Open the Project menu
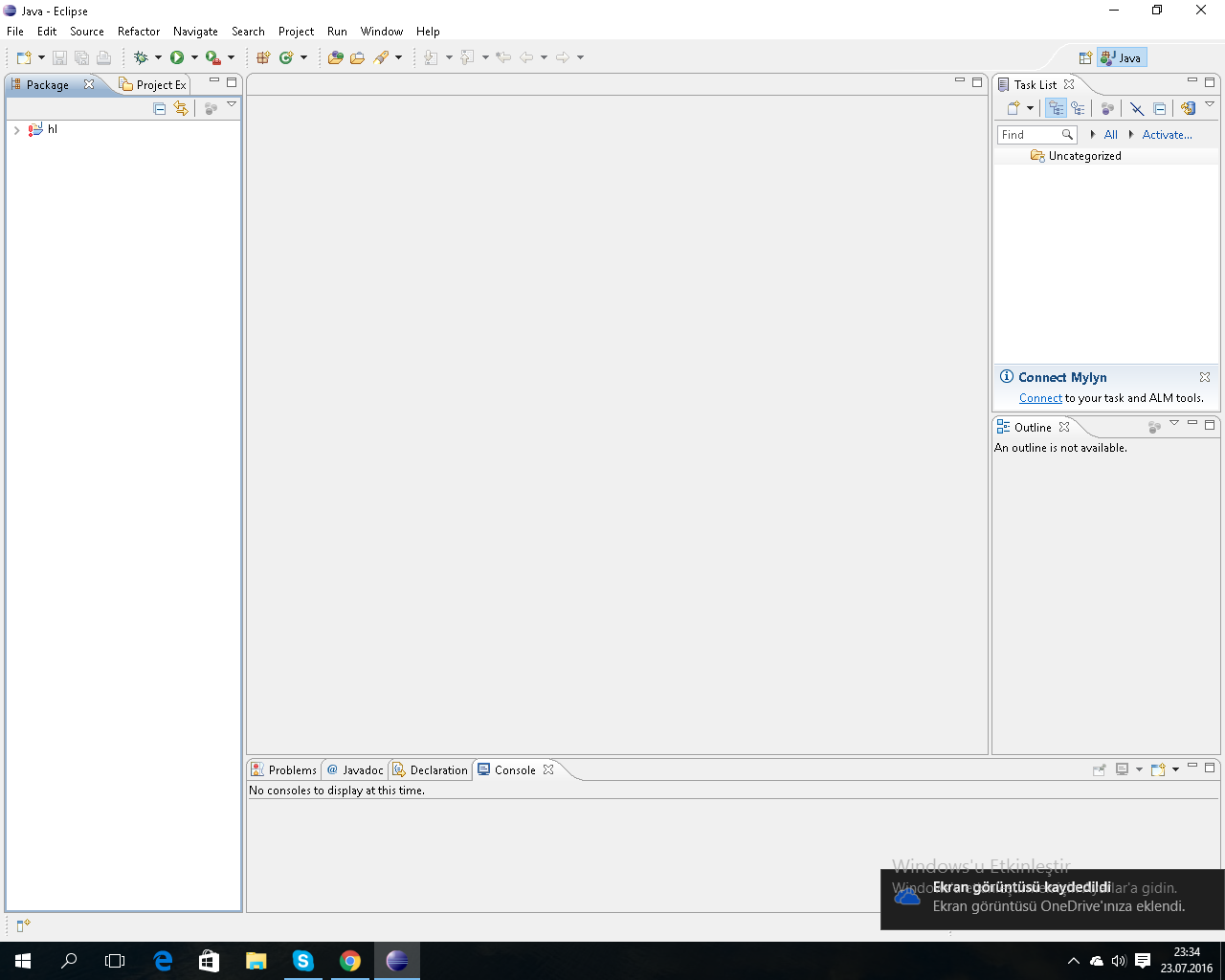The image size is (1225, 980). 296,32
